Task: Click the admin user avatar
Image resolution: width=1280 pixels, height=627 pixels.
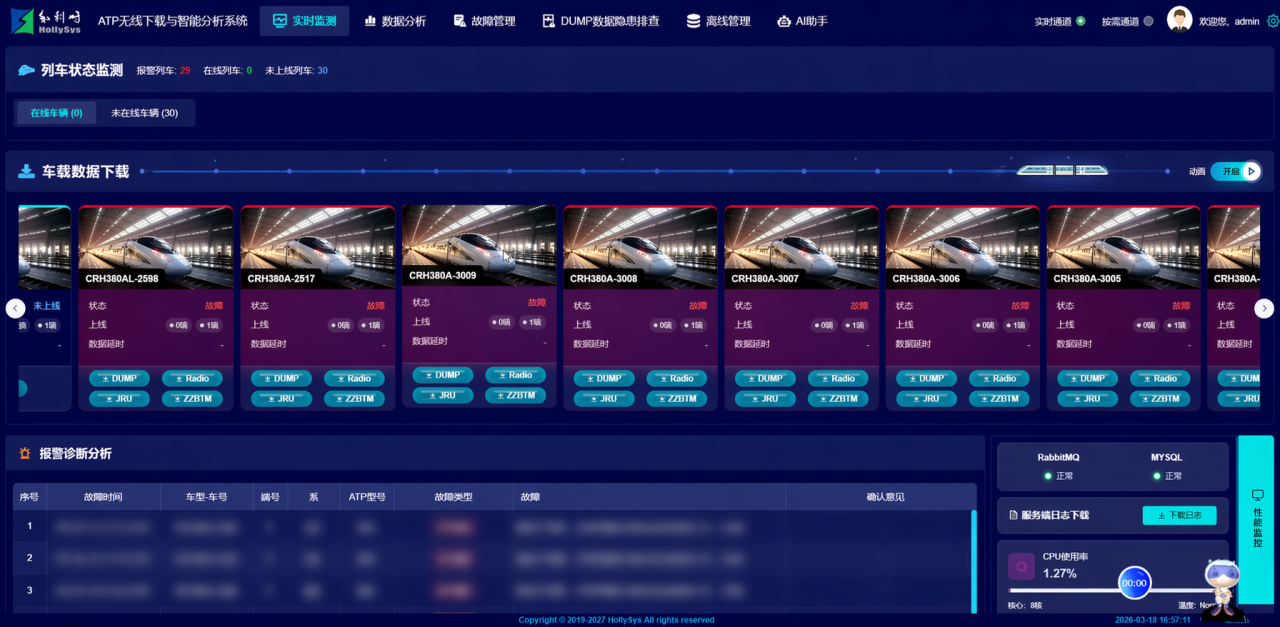Action: 1180,20
